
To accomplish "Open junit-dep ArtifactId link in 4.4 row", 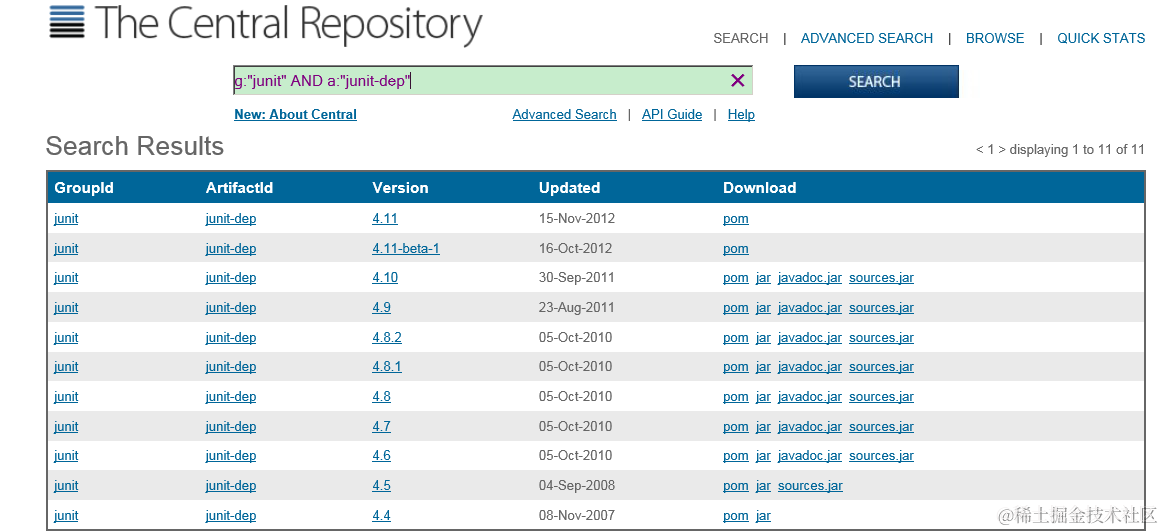I will pos(231,516).
